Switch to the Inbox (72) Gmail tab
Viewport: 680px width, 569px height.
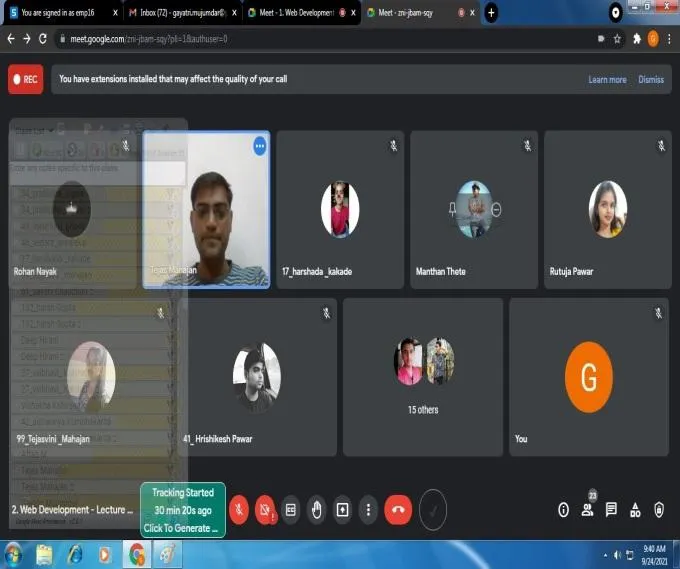183,13
